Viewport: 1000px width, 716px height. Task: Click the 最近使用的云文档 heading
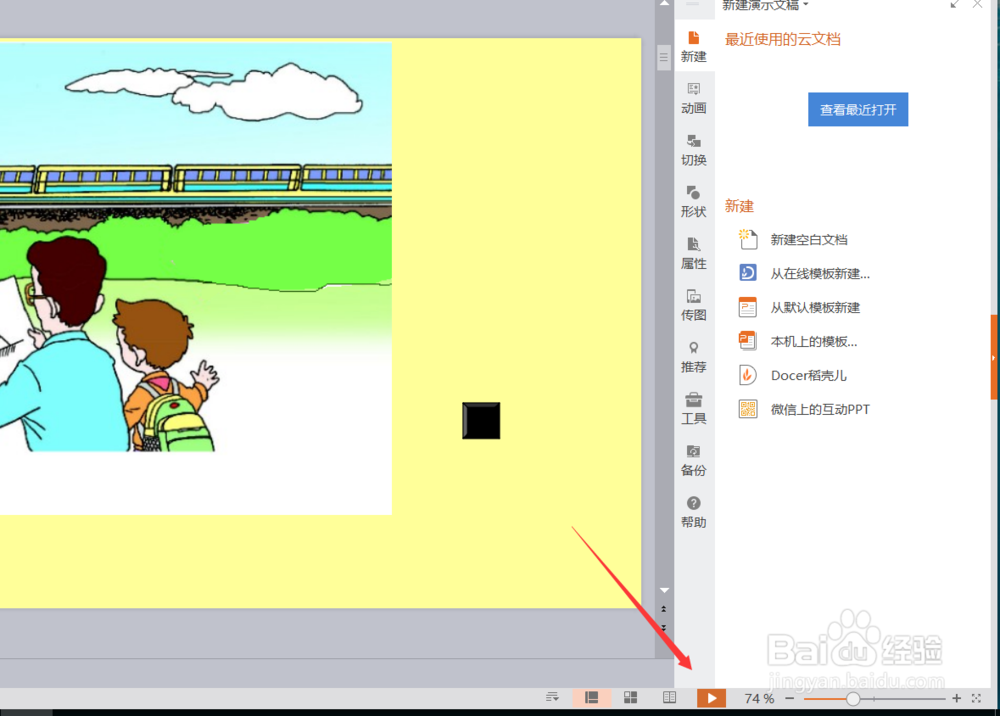783,40
